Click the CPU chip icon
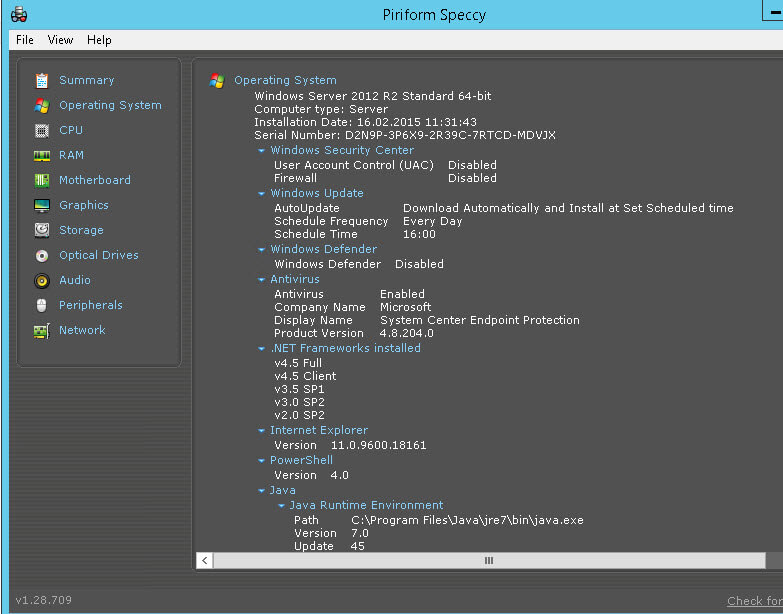This screenshot has width=783, height=614. (x=42, y=131)
